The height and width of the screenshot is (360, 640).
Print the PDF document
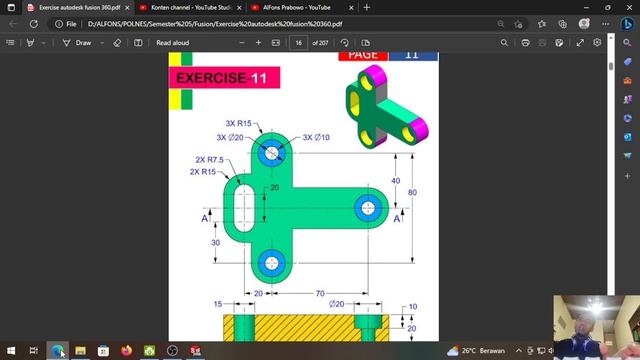[525, 43]
